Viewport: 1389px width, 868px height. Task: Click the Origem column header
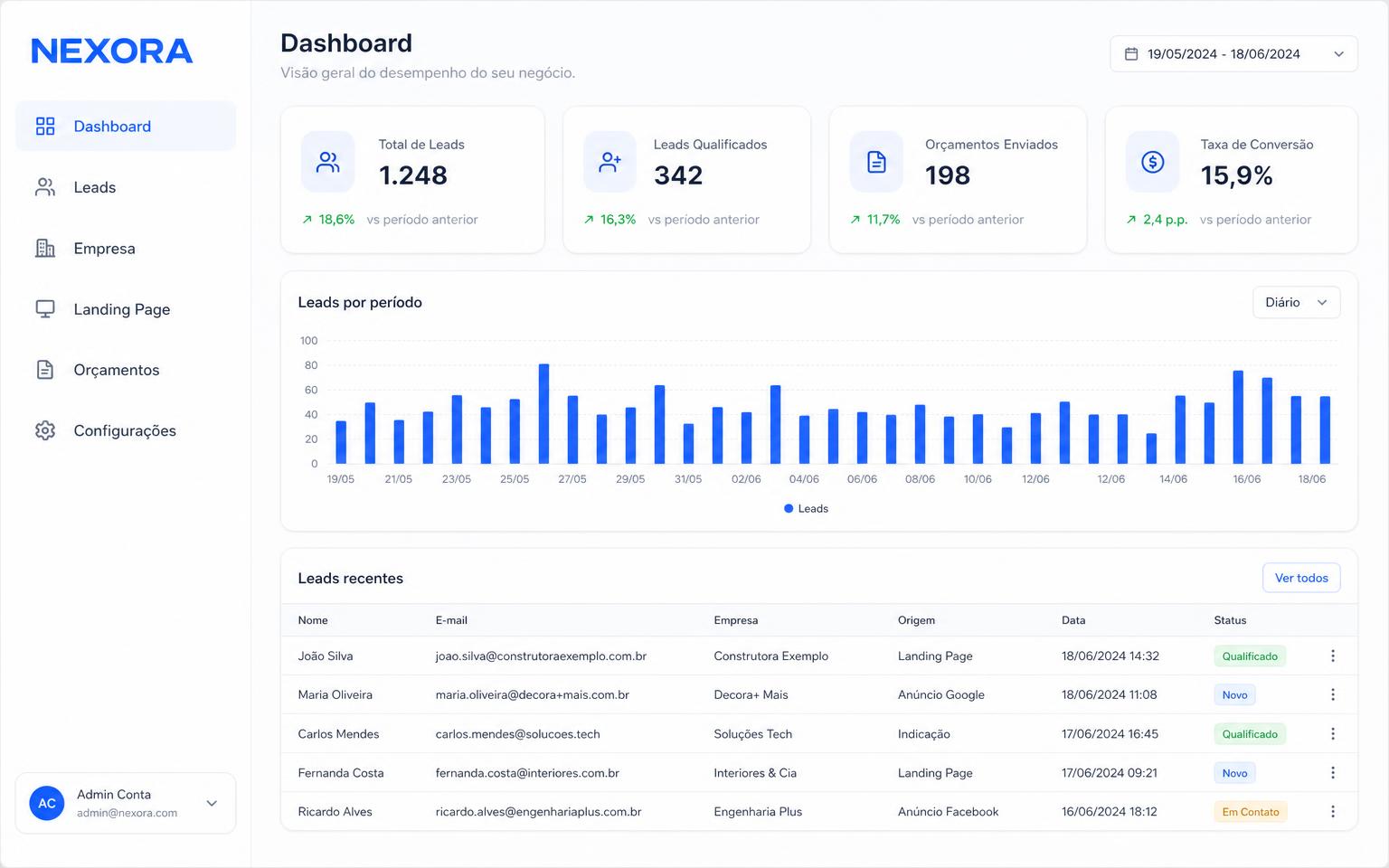[916, 620]
